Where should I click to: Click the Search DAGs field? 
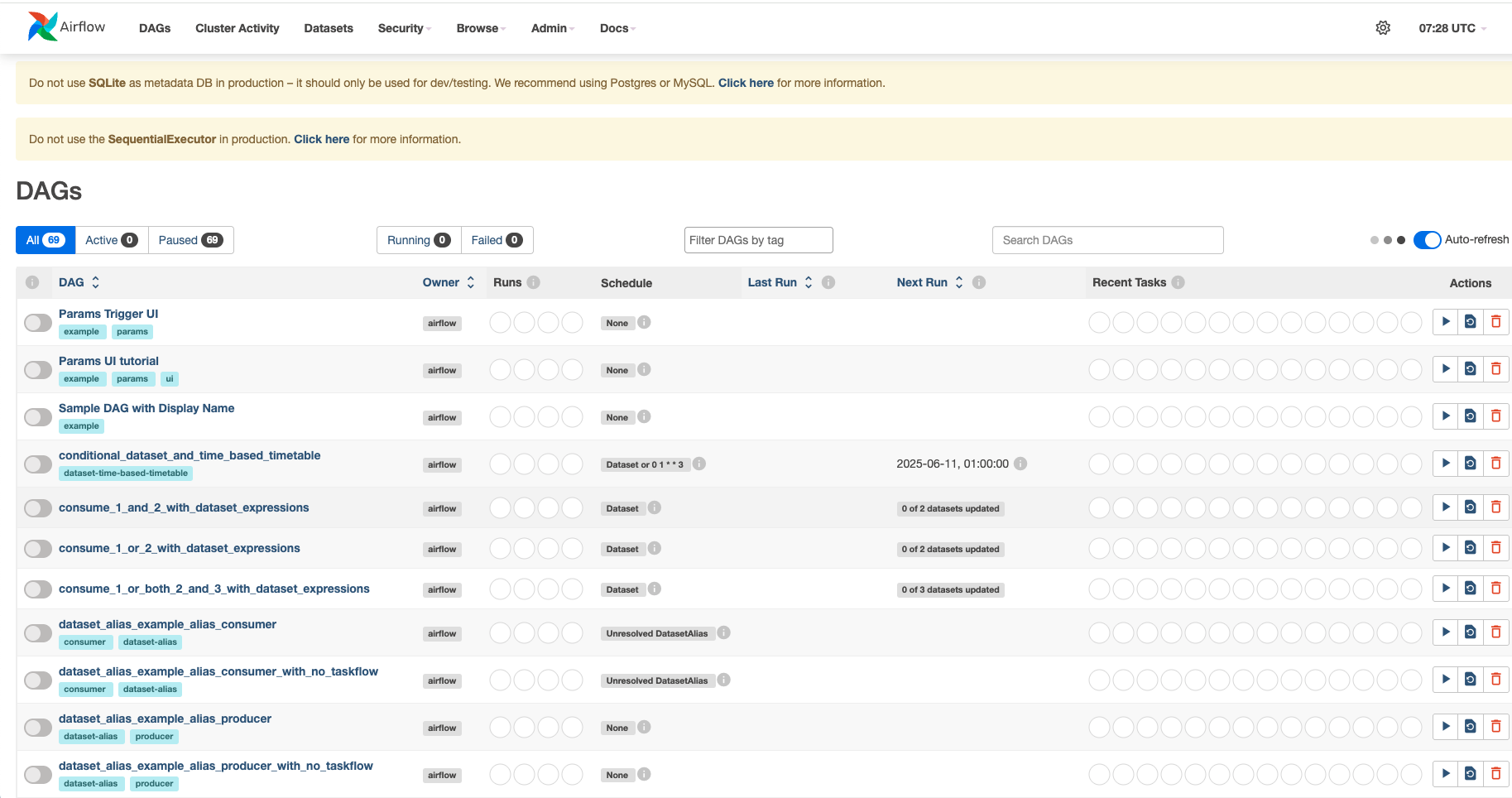tap(1108, 240)
